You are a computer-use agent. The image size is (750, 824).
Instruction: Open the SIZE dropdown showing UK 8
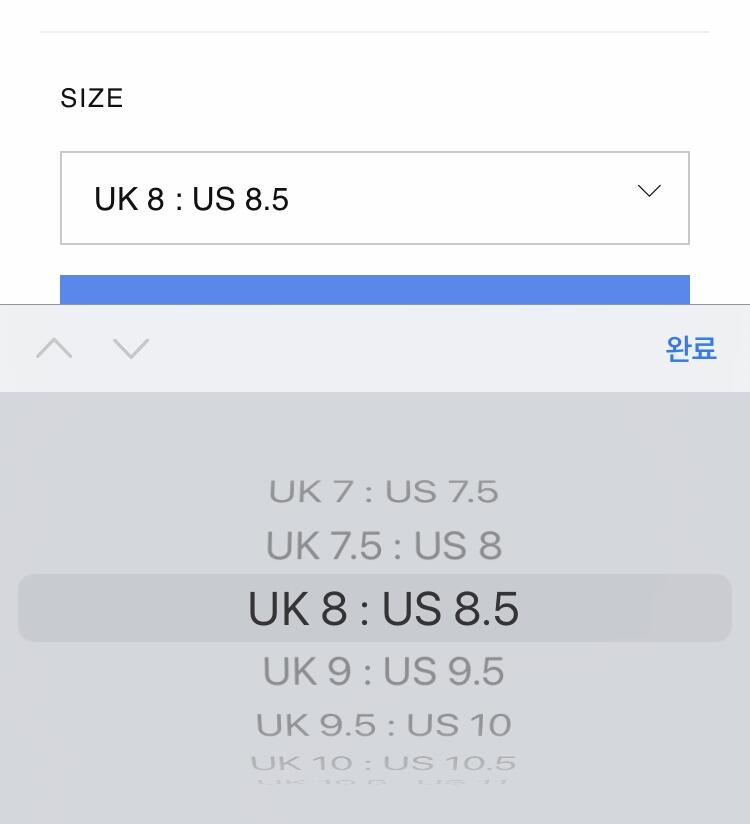374,198
